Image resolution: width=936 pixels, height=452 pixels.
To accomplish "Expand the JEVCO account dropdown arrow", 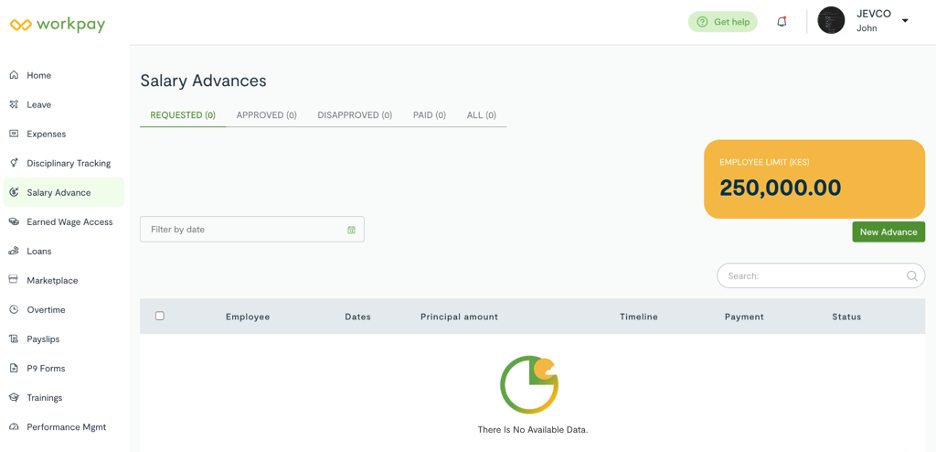I will pyautogui.click(x=905, y=21).
